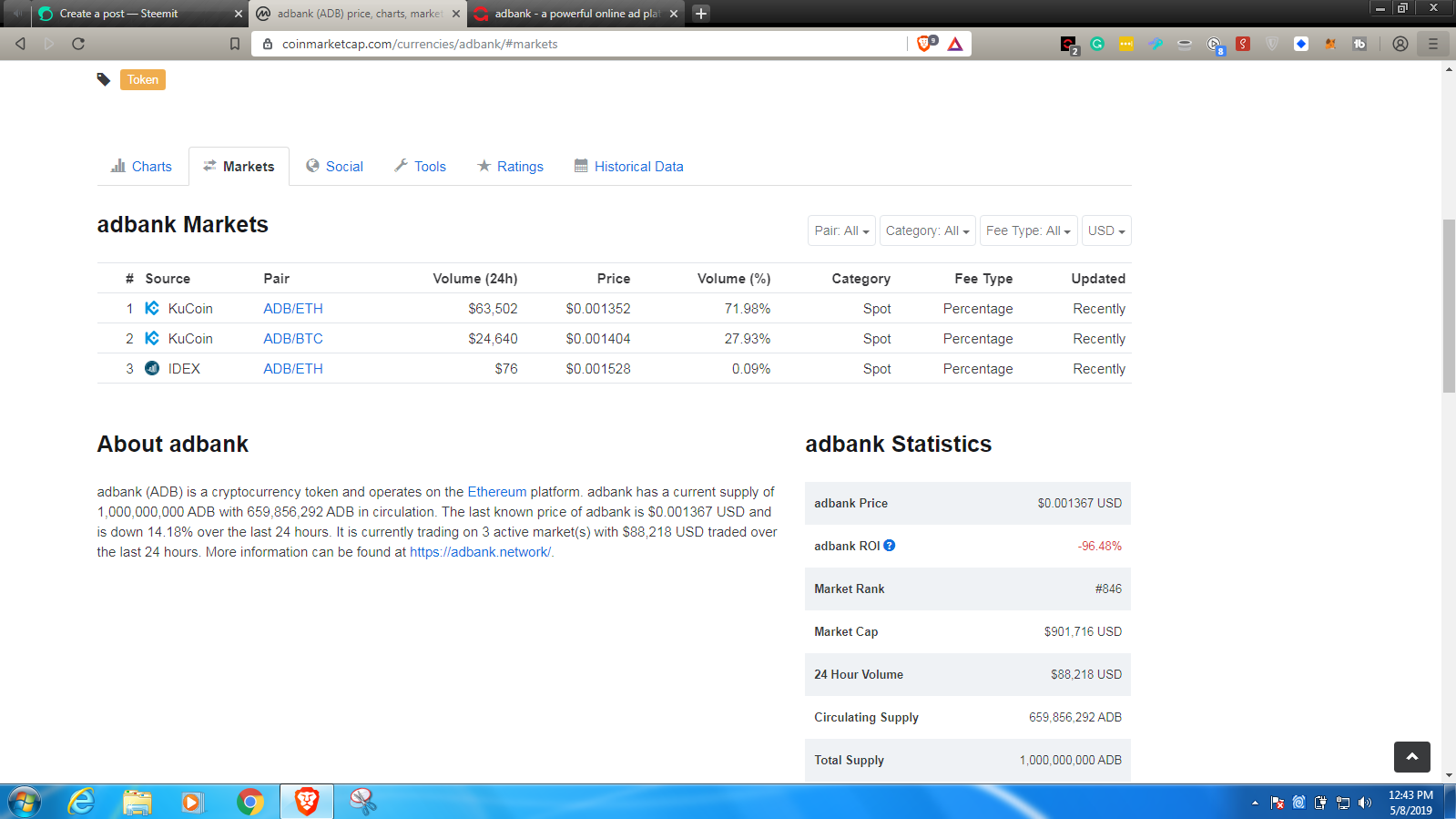The height and width of the screenshot is (819, 1456).
Task: Bookmark this page with the bookmark icon
Action: pyautogui.click(x=235, y=44)
